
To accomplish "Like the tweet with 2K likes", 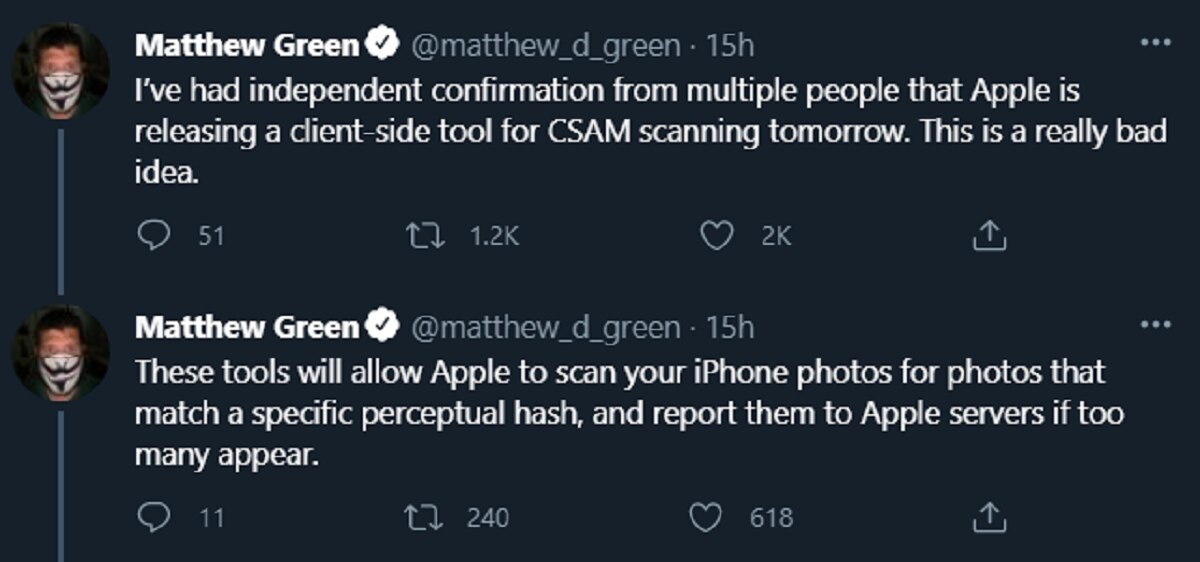I will (716, 235).
